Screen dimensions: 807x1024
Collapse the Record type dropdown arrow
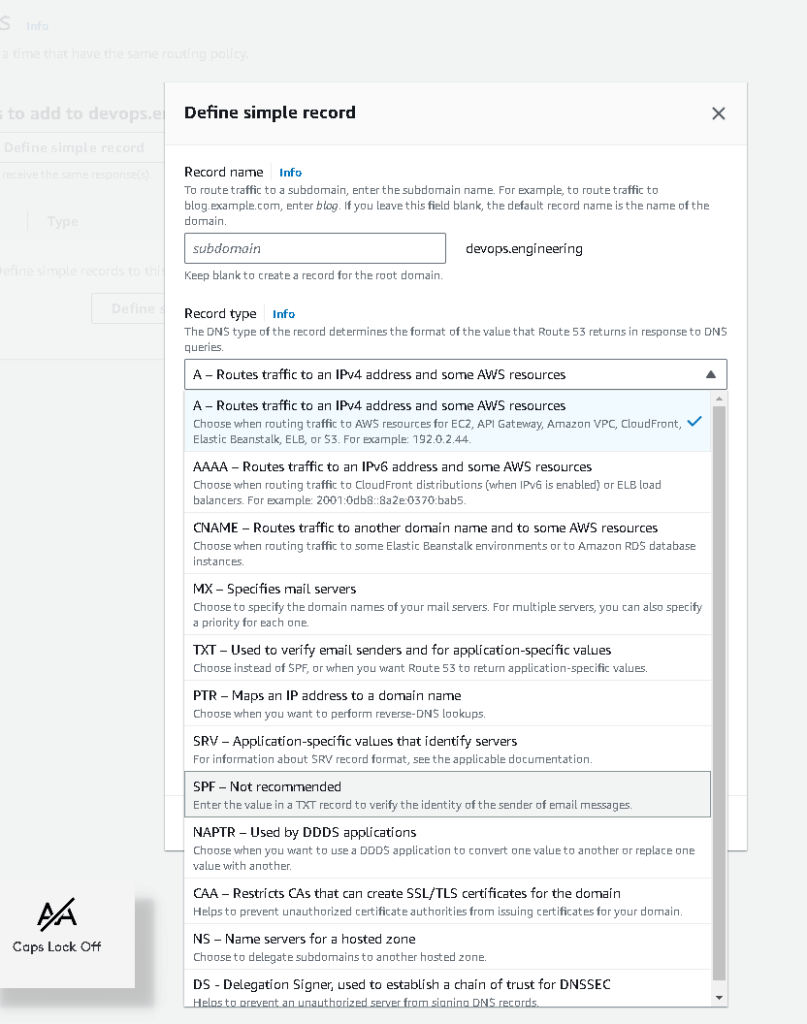pyautogui.click(x=710, y=375)
